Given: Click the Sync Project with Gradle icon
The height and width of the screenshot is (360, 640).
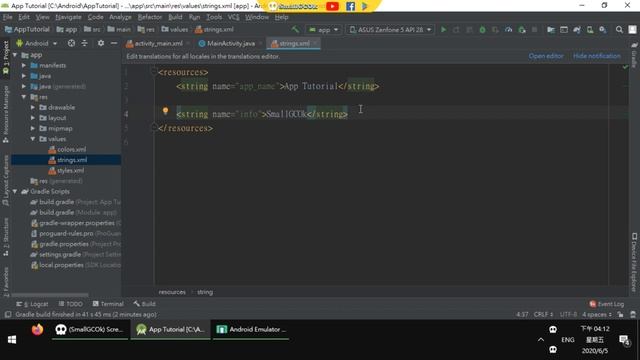Looking at the screenshot, I should (x=577, y=30).
